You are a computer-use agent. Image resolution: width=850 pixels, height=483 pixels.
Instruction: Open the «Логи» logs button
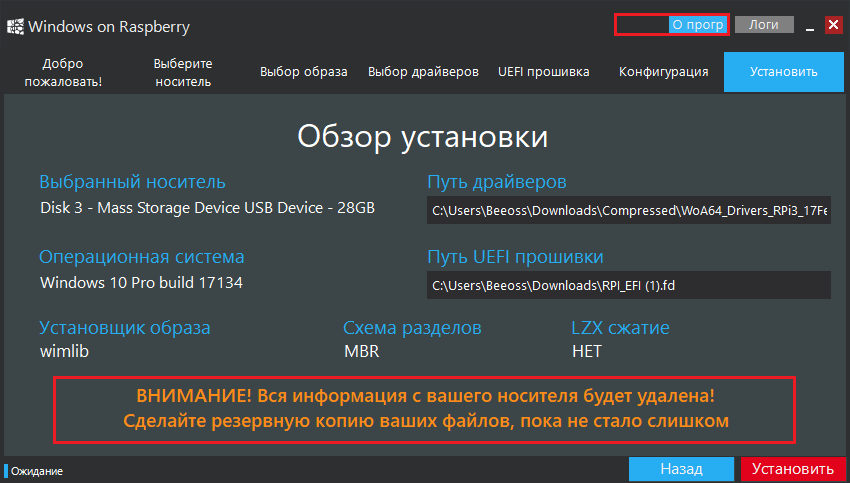[x=764, y=25]
